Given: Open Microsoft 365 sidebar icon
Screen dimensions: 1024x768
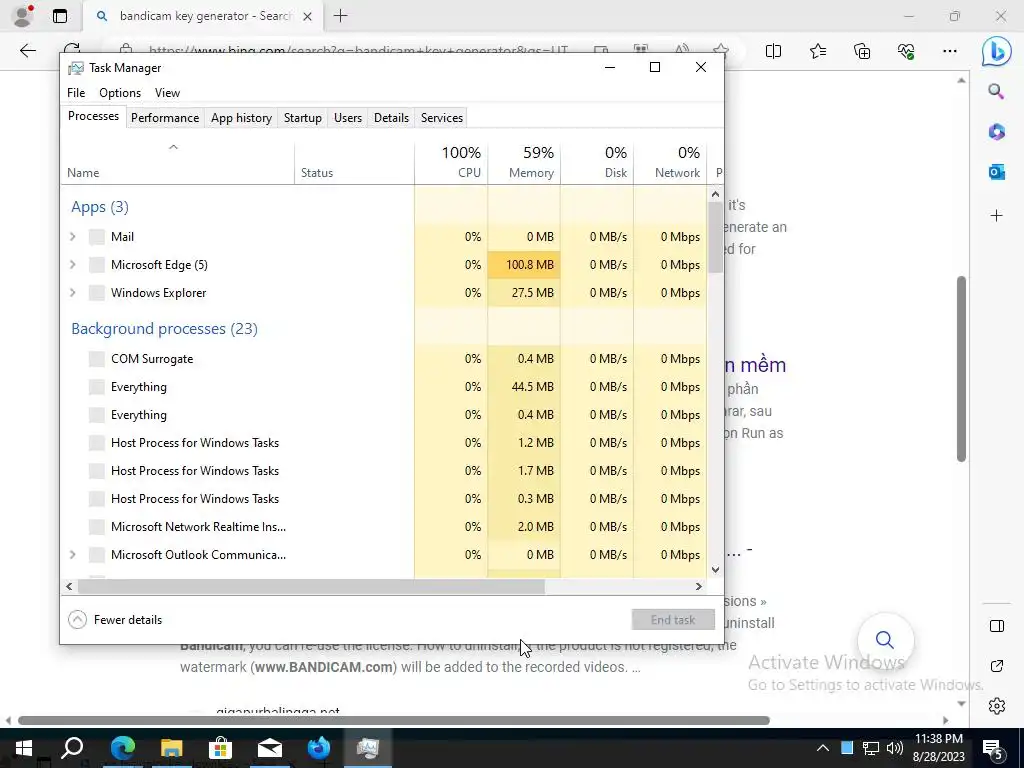Looking at the screenshot, I should [x=996, y=131].
